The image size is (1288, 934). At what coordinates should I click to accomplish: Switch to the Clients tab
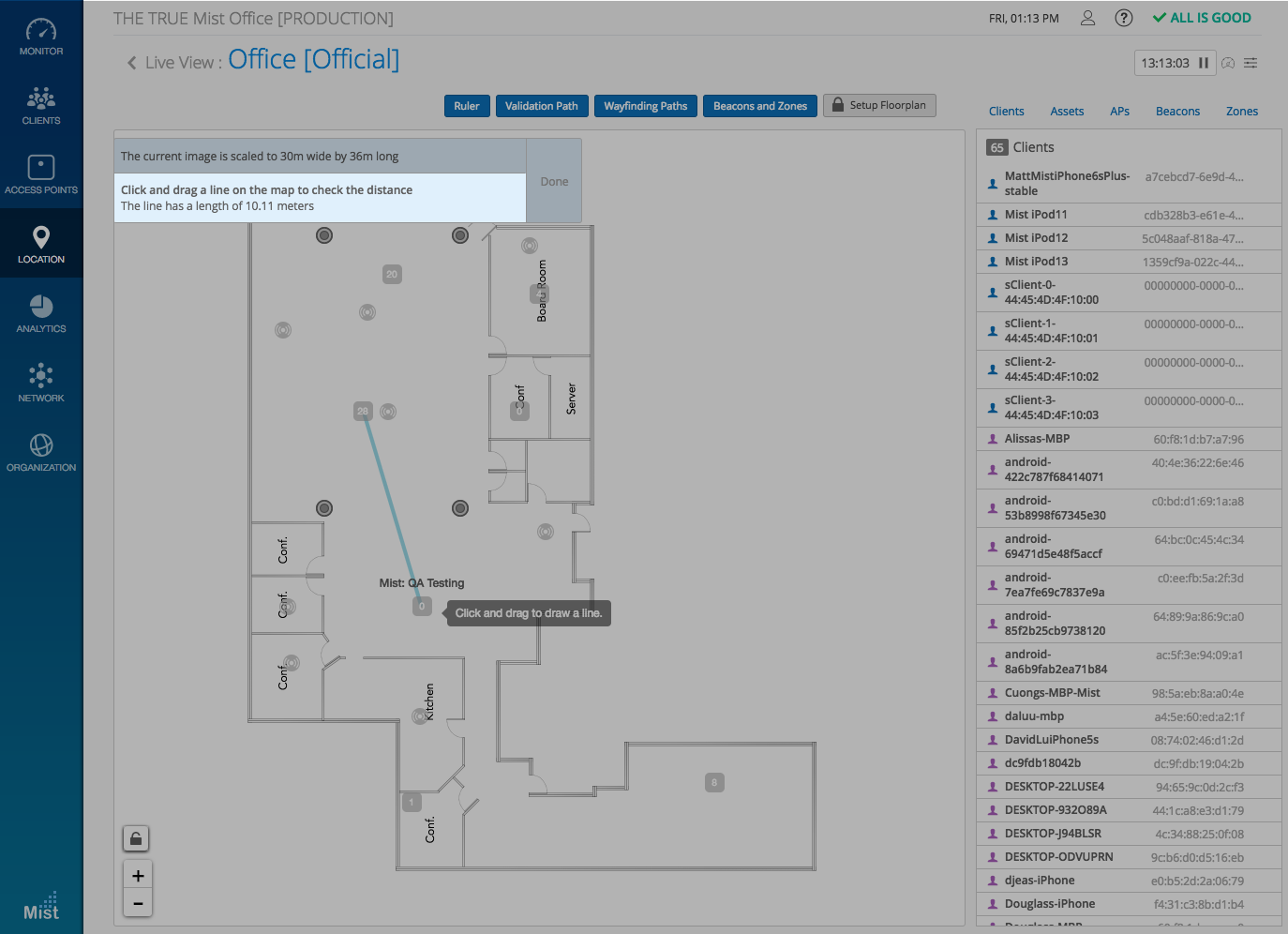coord(1007,111)
